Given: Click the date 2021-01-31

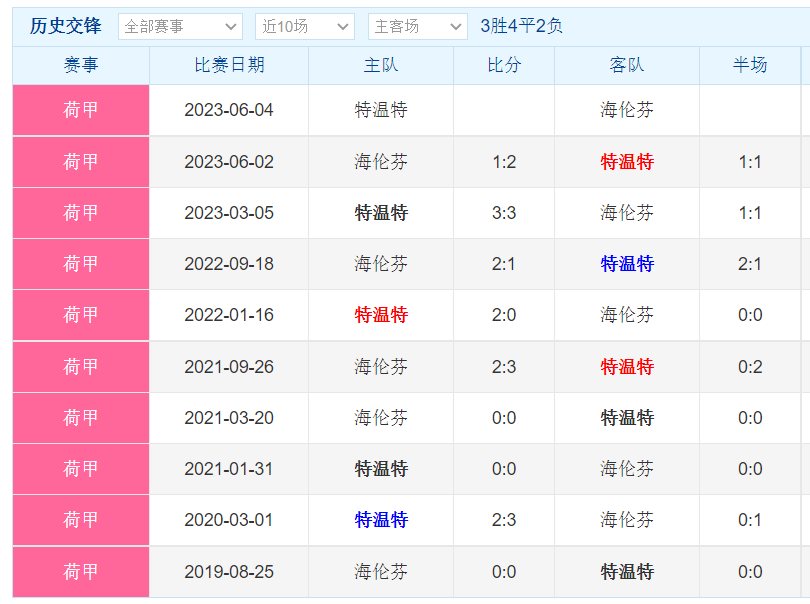Looking at the screenshot, I should coord(229,469).
